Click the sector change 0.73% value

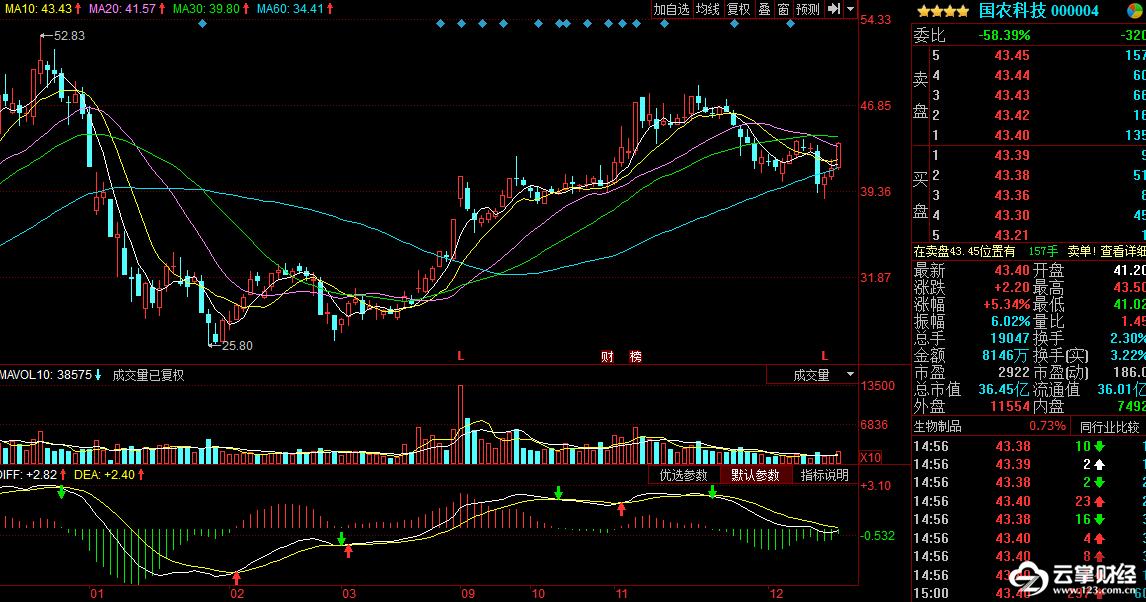[1047, 426]
